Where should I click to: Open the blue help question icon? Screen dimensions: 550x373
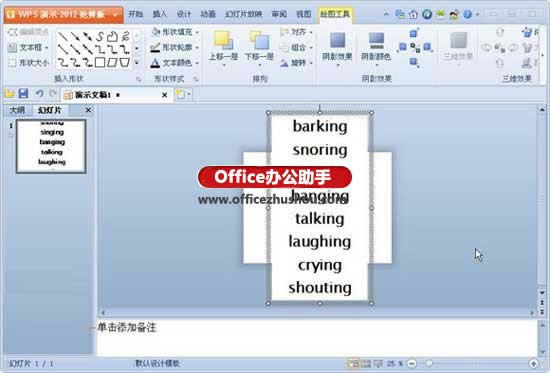point(467,14)
